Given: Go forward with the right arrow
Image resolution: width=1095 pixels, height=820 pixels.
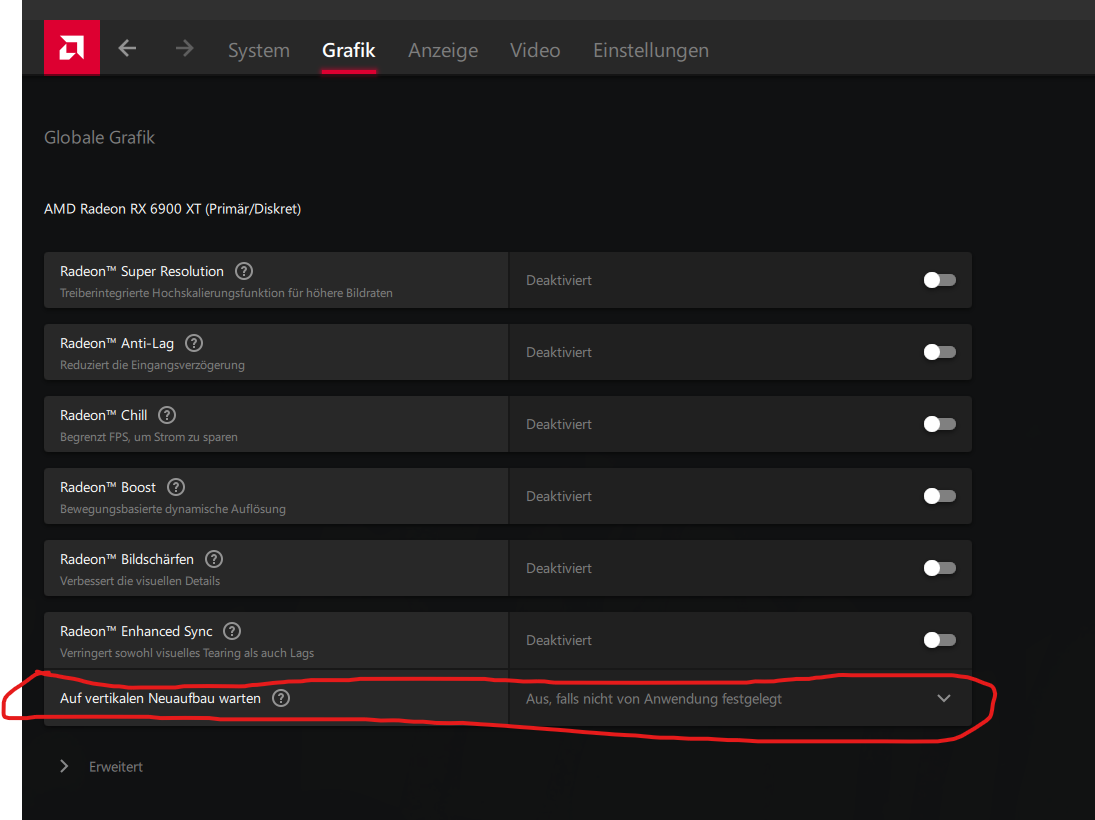Looking at the screenshot, I should click(184, 48).
